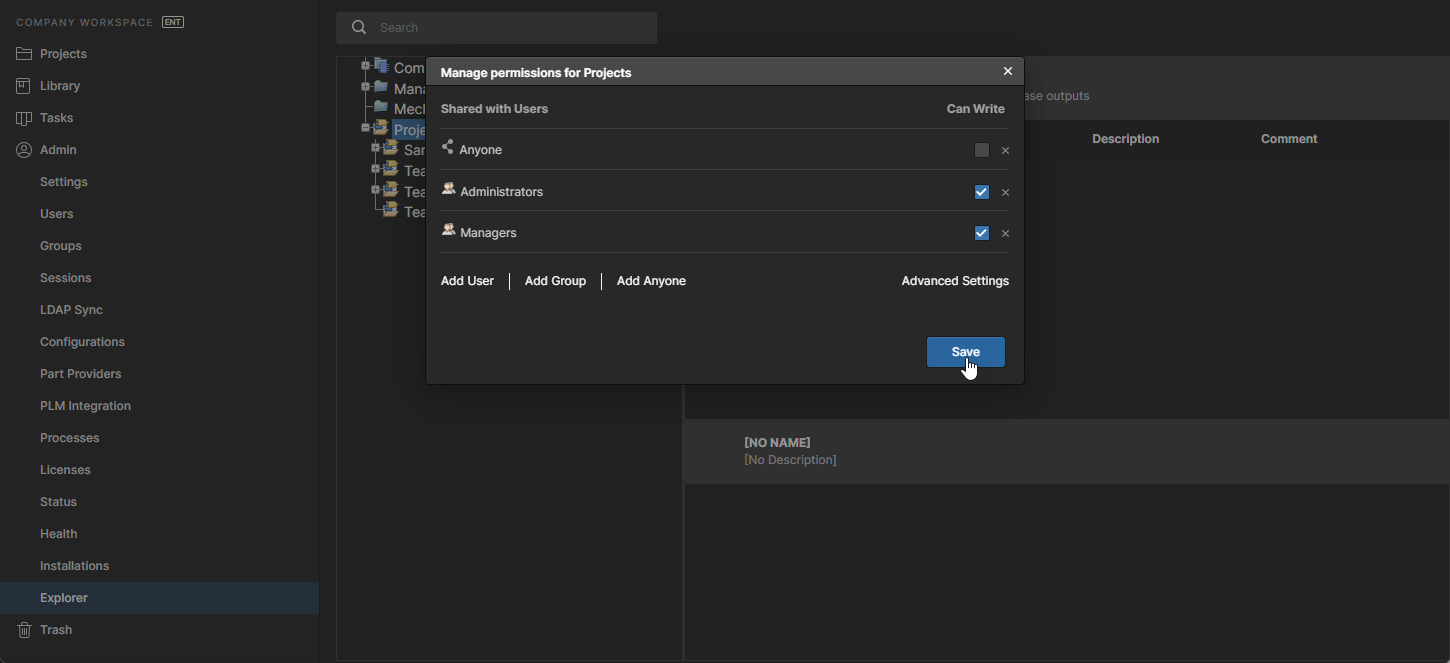Open Advanced Settings in dialog
Viewport: 1450px width, 663px height.
955,281
